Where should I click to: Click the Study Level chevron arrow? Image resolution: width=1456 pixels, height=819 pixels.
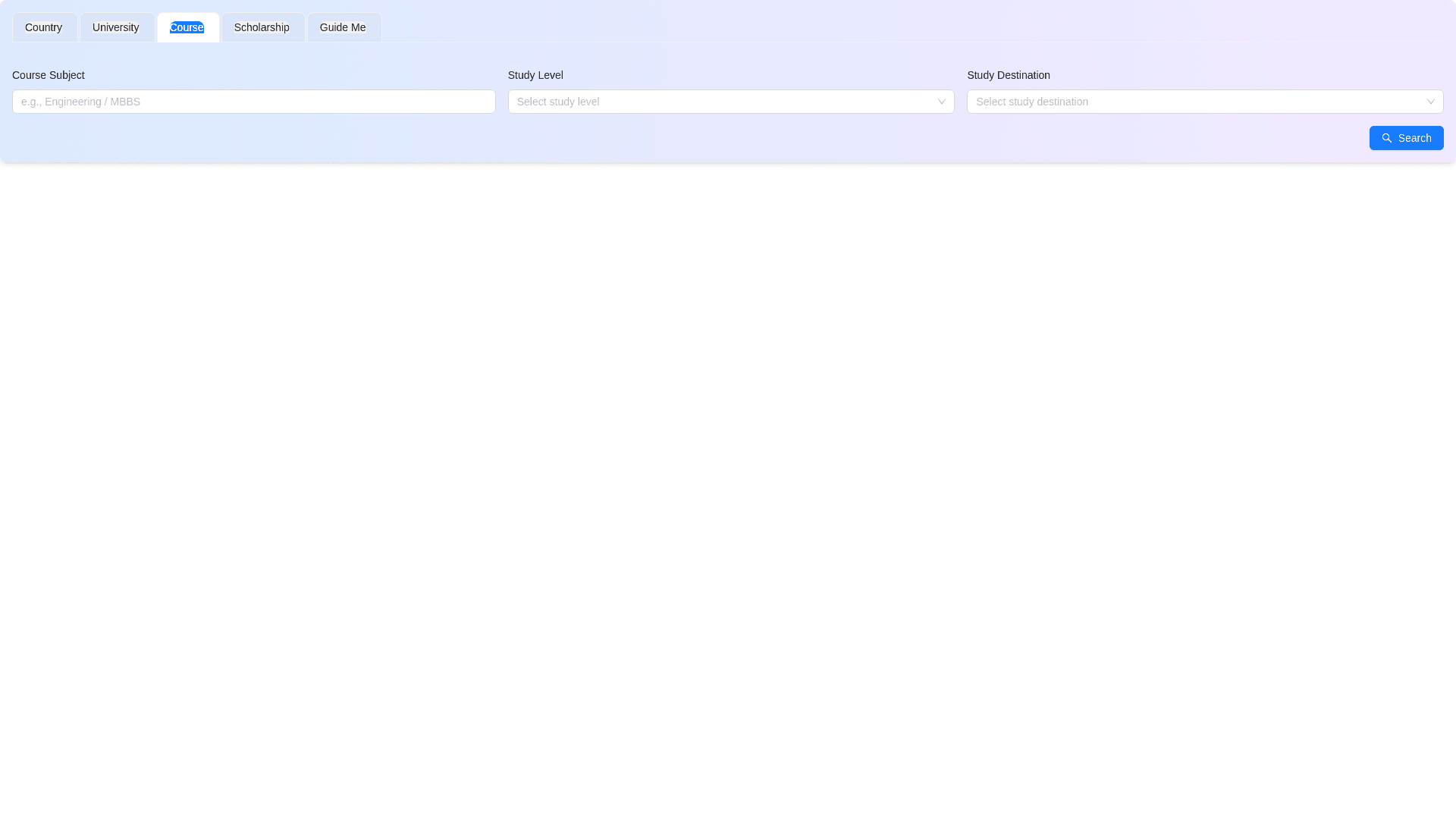coord(941,102)
